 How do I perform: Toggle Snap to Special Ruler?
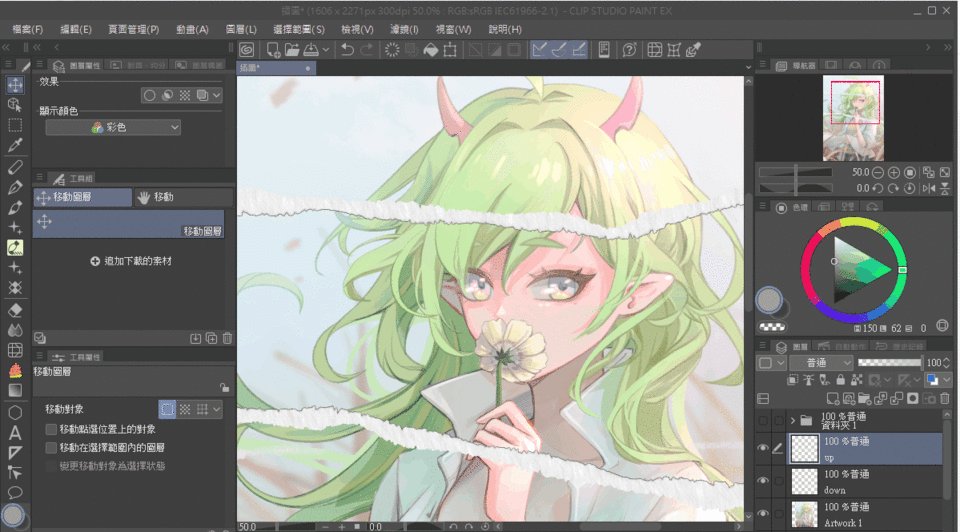[558, 50]
